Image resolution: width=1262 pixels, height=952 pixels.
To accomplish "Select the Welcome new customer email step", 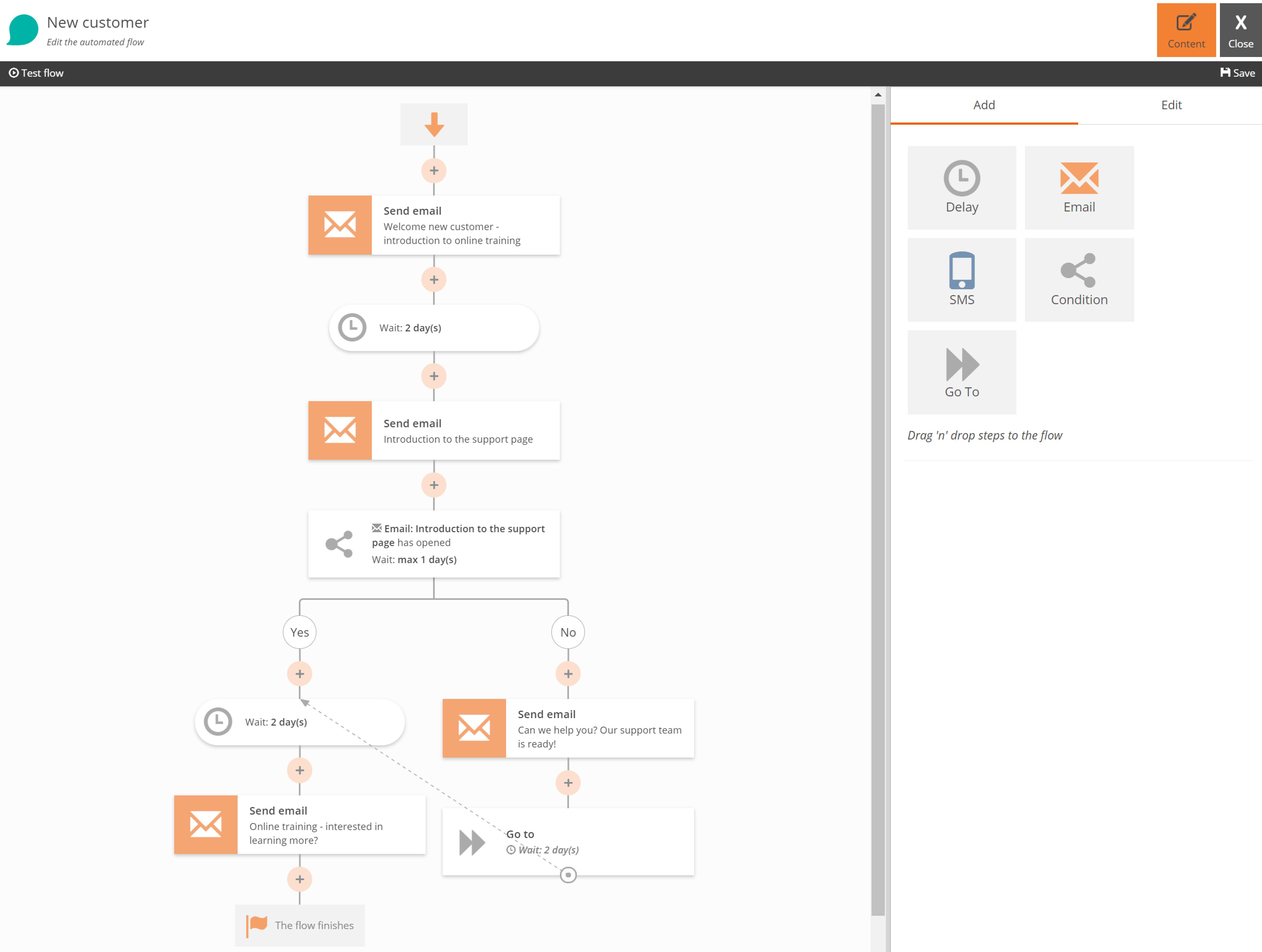I will pos(434,225).
